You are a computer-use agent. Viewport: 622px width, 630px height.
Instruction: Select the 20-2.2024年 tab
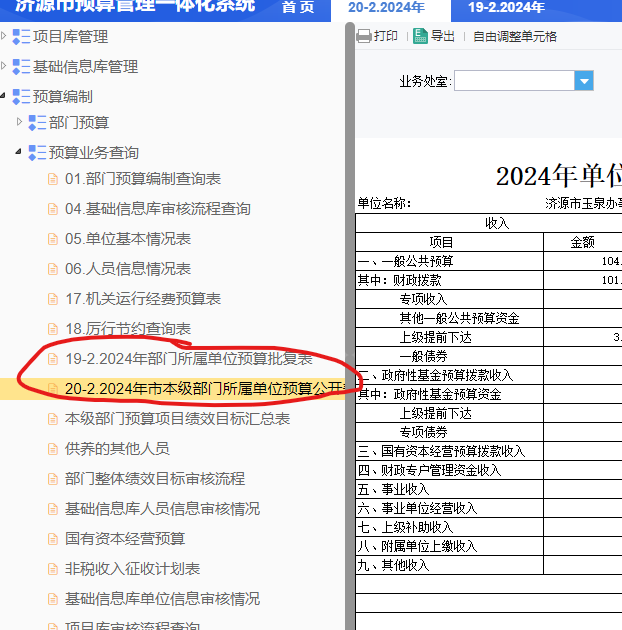[x=386, y=7]
